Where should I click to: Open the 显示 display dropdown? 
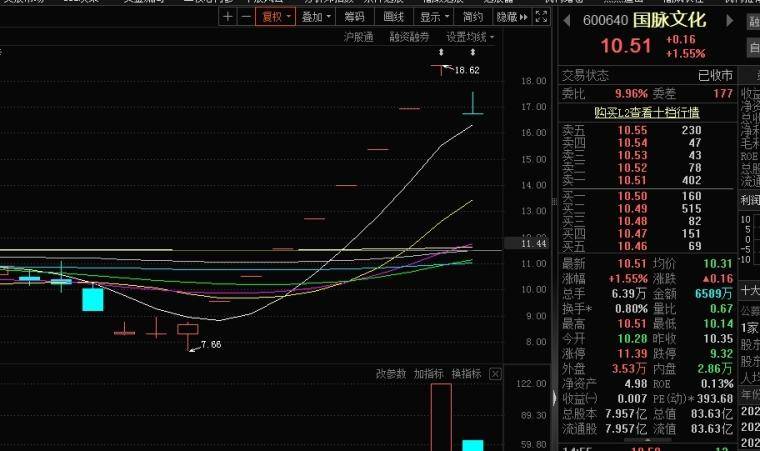(434, 17)
